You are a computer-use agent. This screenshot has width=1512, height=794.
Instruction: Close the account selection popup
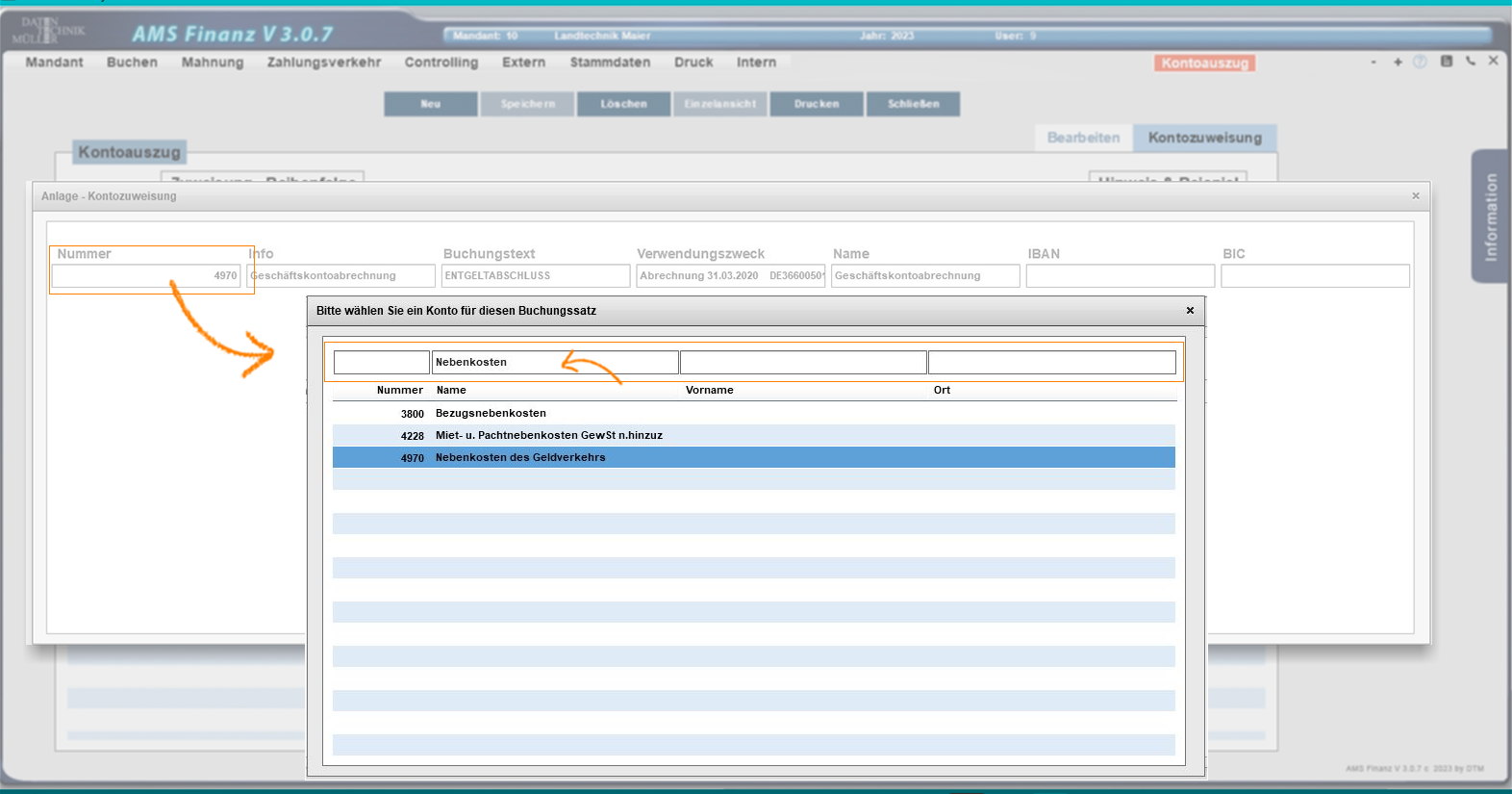1190,310
